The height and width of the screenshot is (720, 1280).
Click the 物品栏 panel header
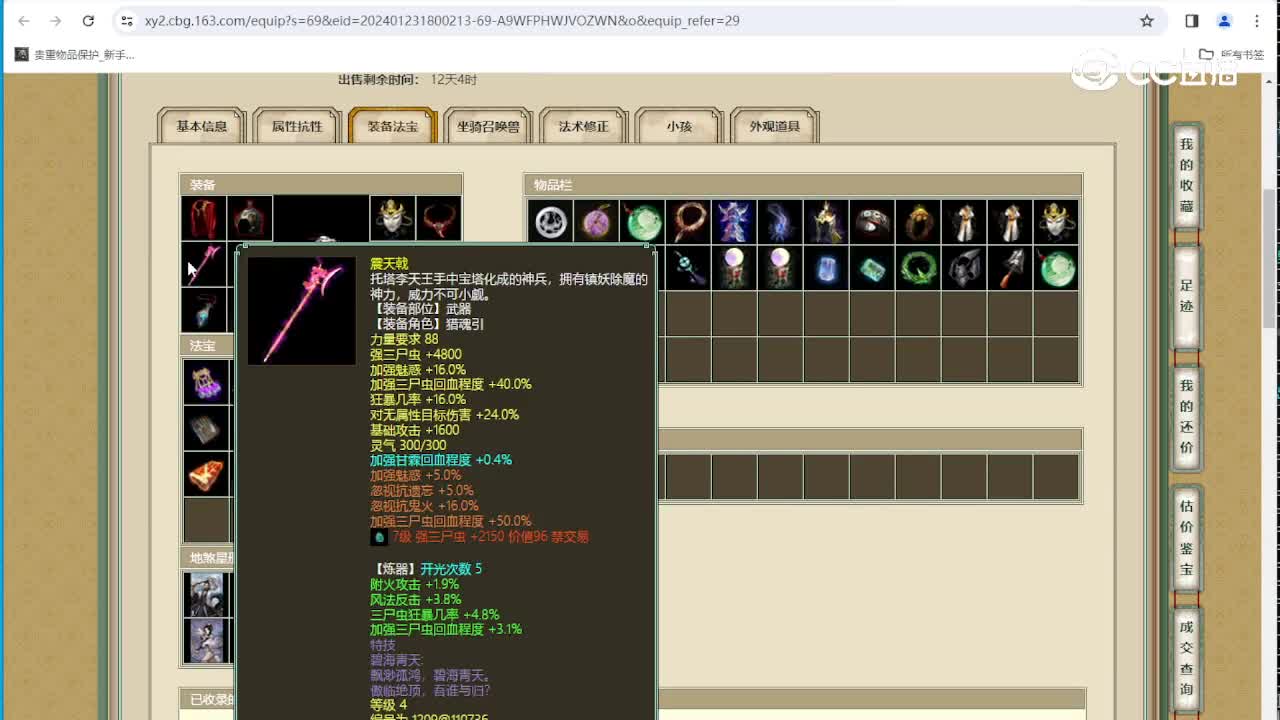coord(803,185)
